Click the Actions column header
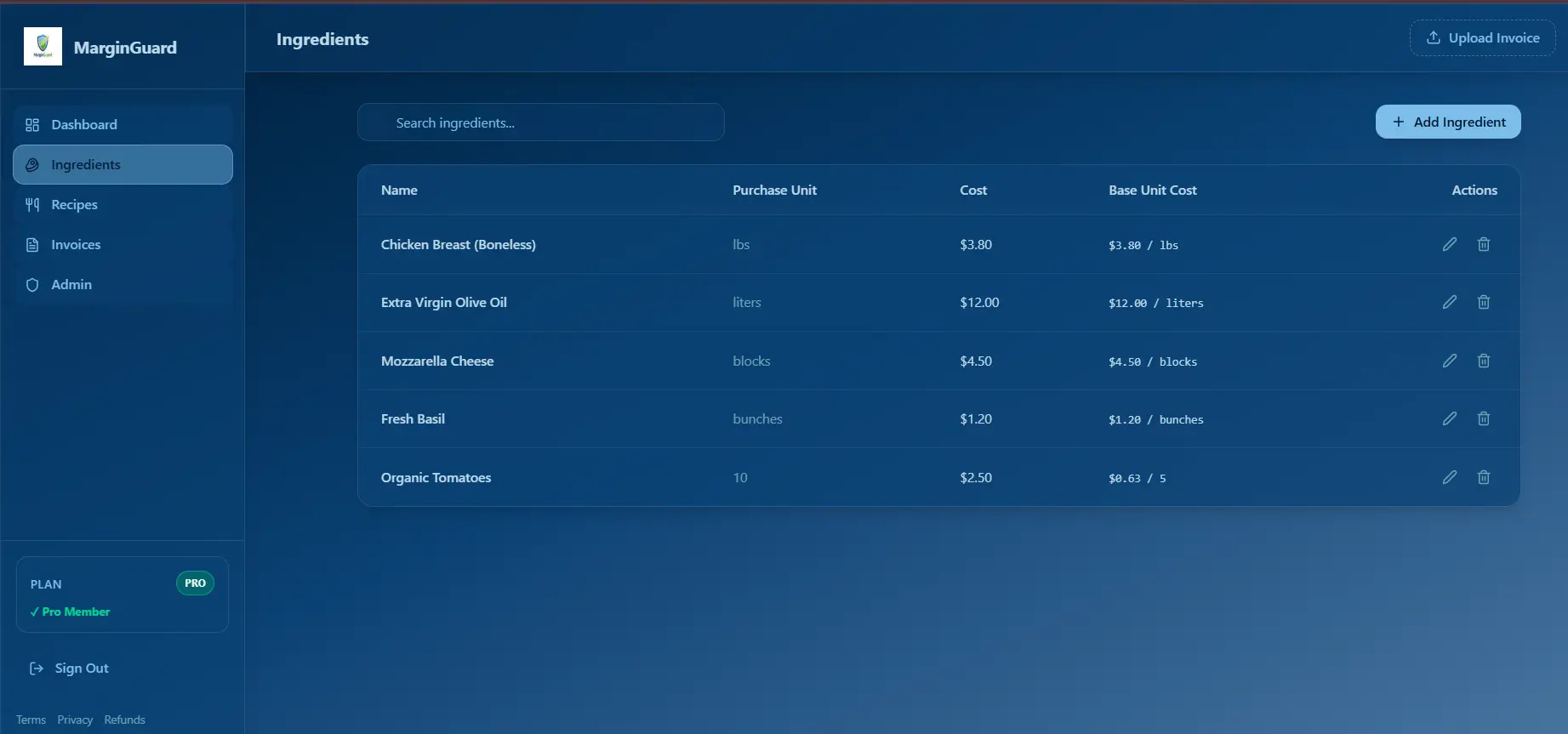 pos(1474,191)
